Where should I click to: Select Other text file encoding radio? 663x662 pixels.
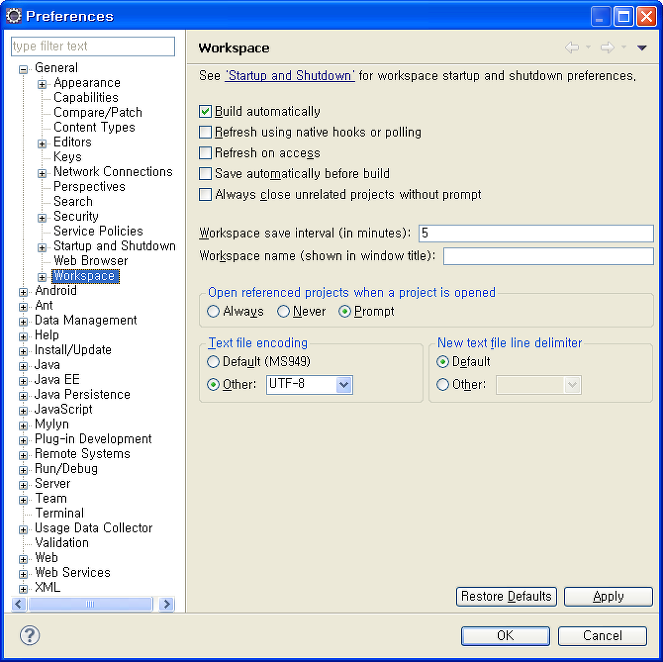(214, 385)
